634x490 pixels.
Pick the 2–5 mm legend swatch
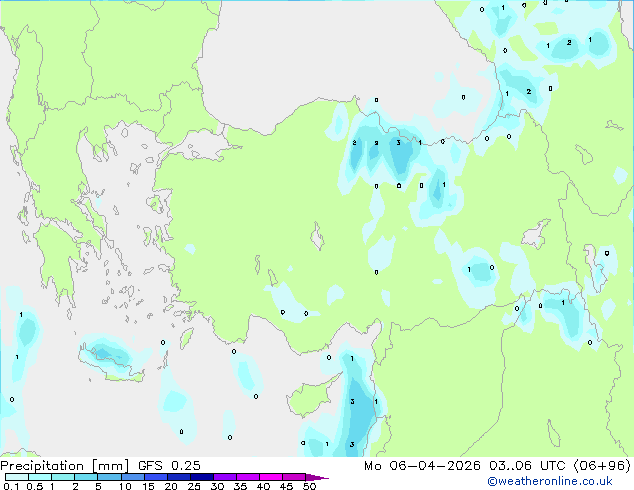[x=86, y=477]
